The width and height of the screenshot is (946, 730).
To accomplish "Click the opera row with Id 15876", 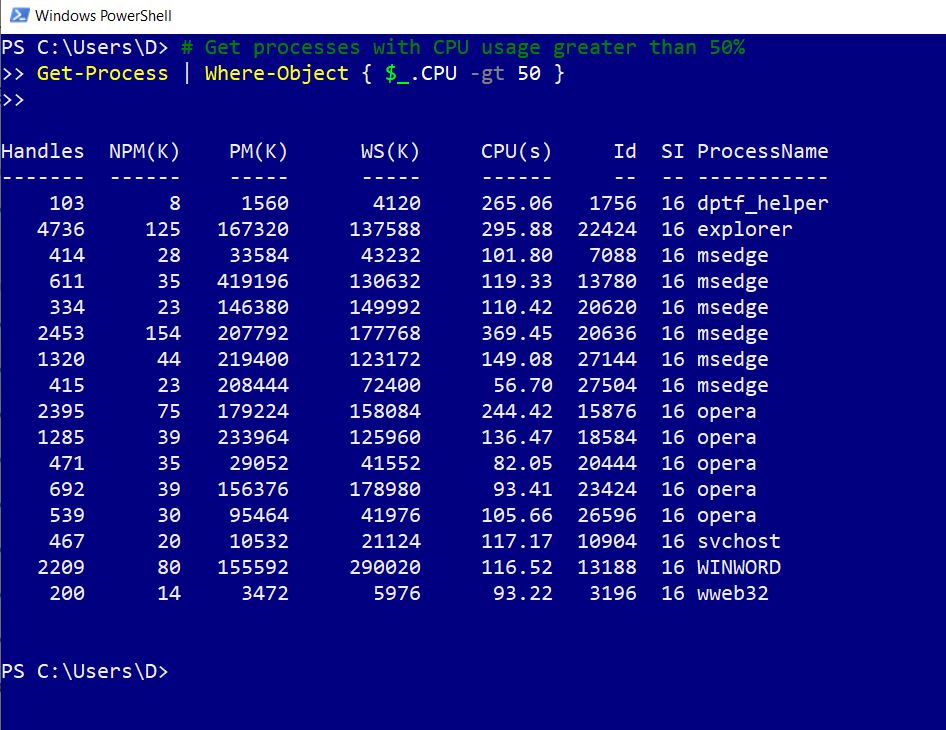I will pyautogui.click(x=726, y=412).
